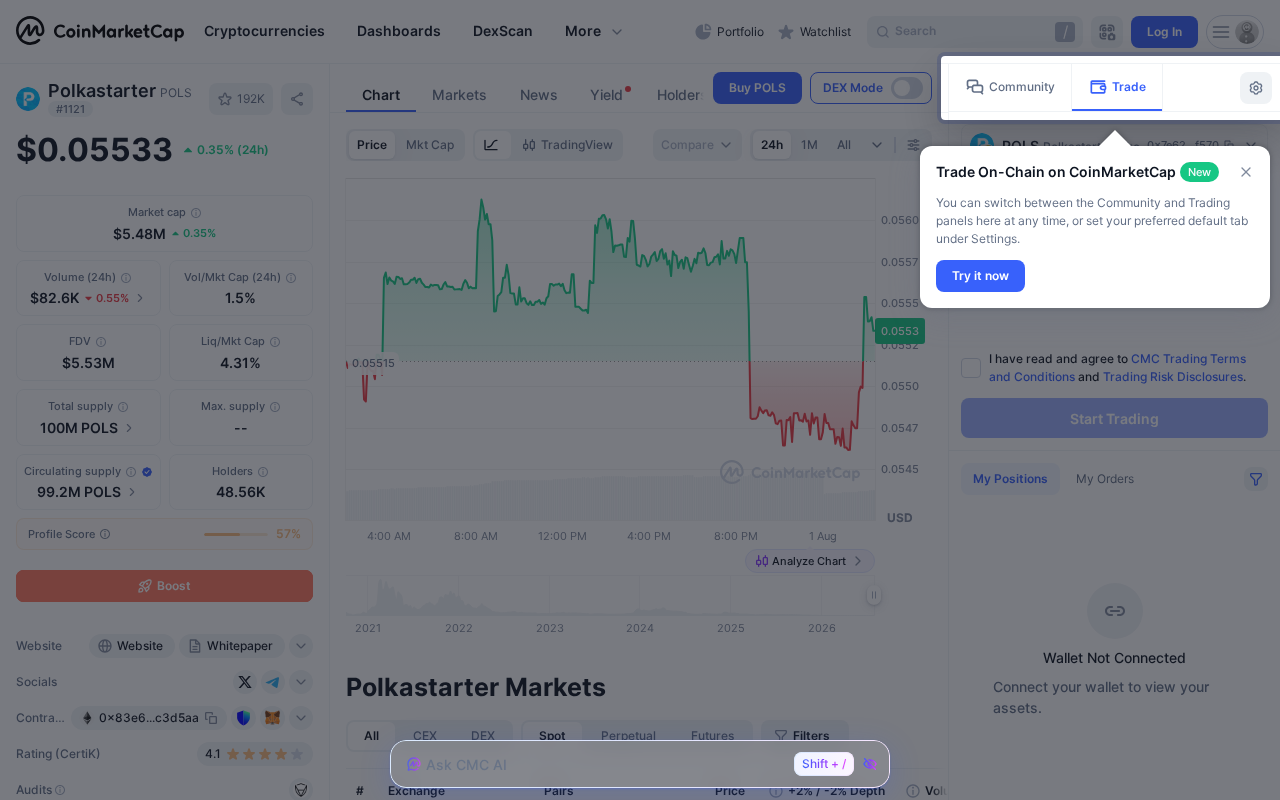Expand the Contracts chevron
The width and height of the screenshot is (1280, 800).
click(x=301, y=718)
